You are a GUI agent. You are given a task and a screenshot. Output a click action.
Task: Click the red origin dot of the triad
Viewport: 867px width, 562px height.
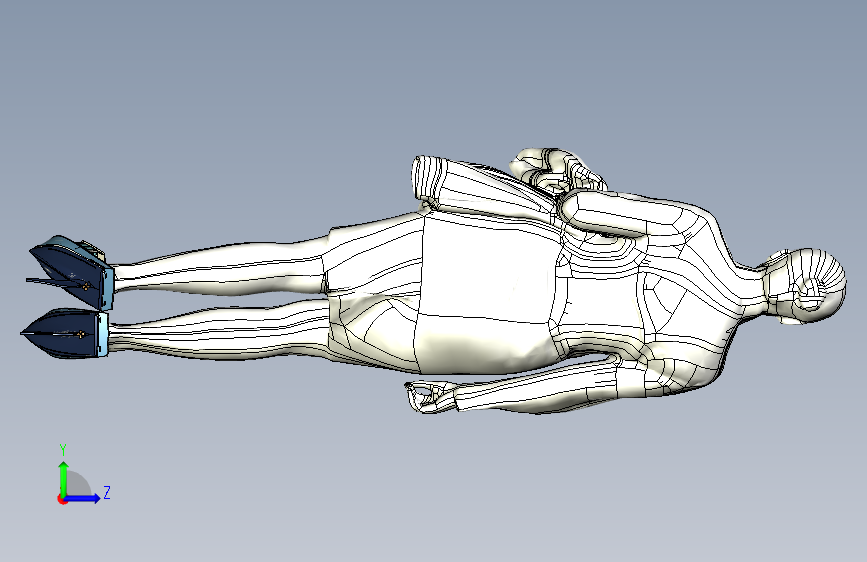[x=62, y=499]
